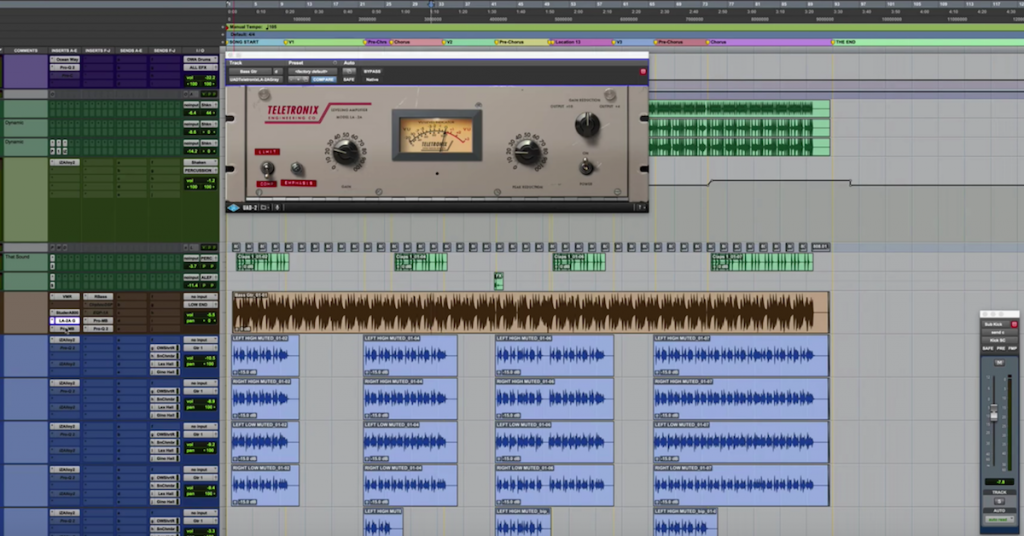Toggle automation Safe in plugin header
1024x536 pixels.
tap(349, 80)
